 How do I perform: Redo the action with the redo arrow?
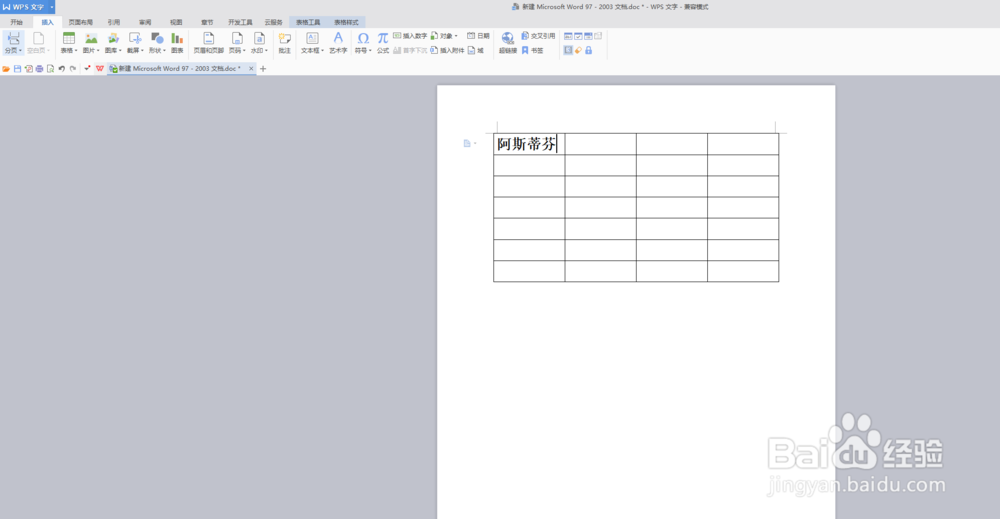(x=73, y=69)
